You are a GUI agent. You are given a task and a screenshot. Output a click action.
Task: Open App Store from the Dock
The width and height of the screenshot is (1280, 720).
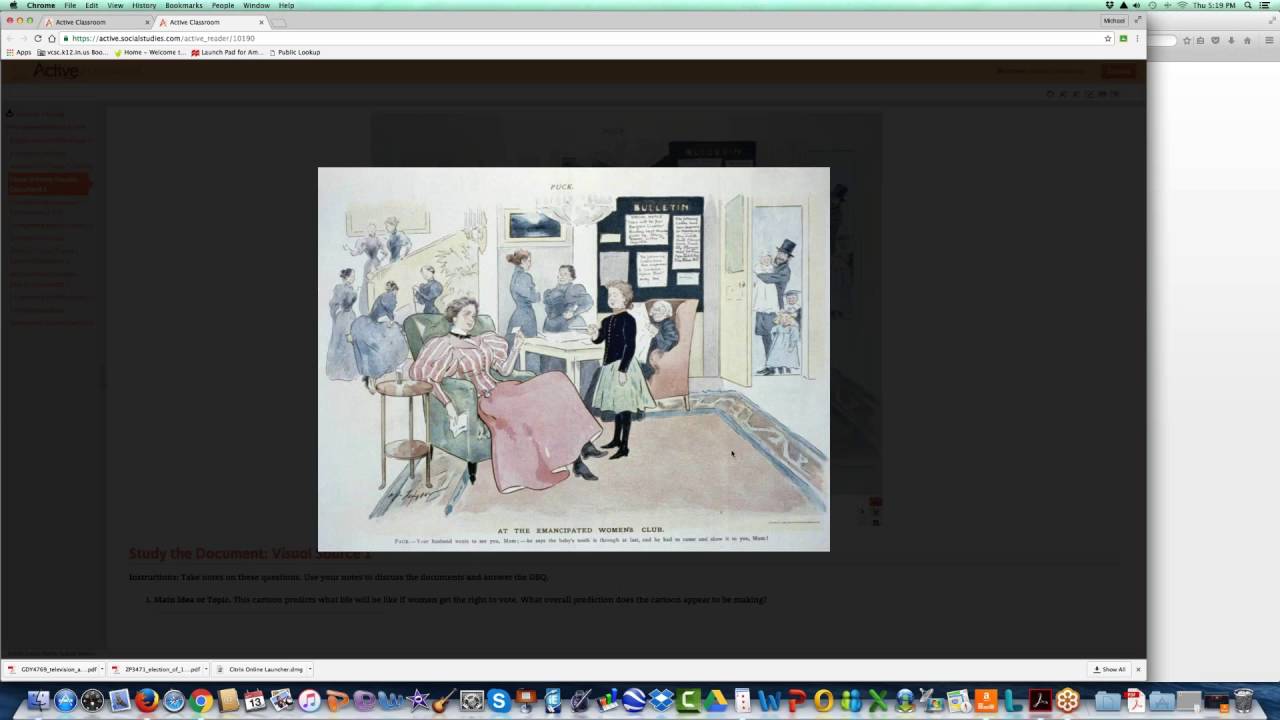point(66,700)
